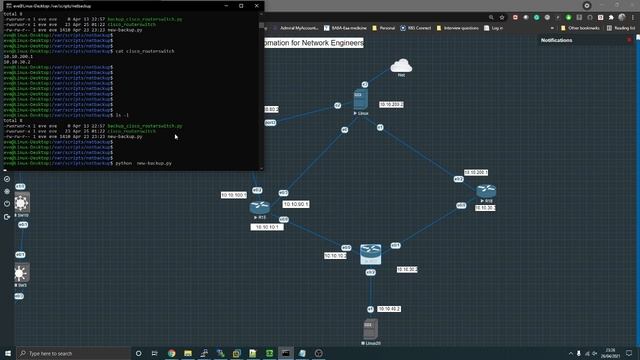The image size is (640, 360).
Task: Open the notification center in system tray
Action: (x=629, y=353)
